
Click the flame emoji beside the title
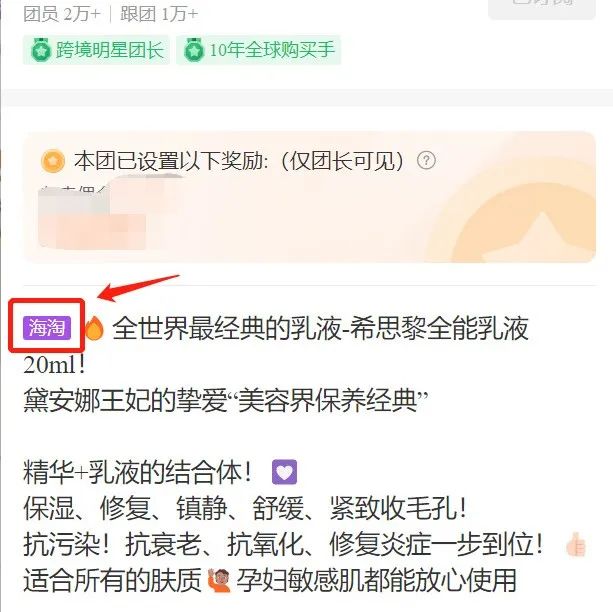(94, 327)
